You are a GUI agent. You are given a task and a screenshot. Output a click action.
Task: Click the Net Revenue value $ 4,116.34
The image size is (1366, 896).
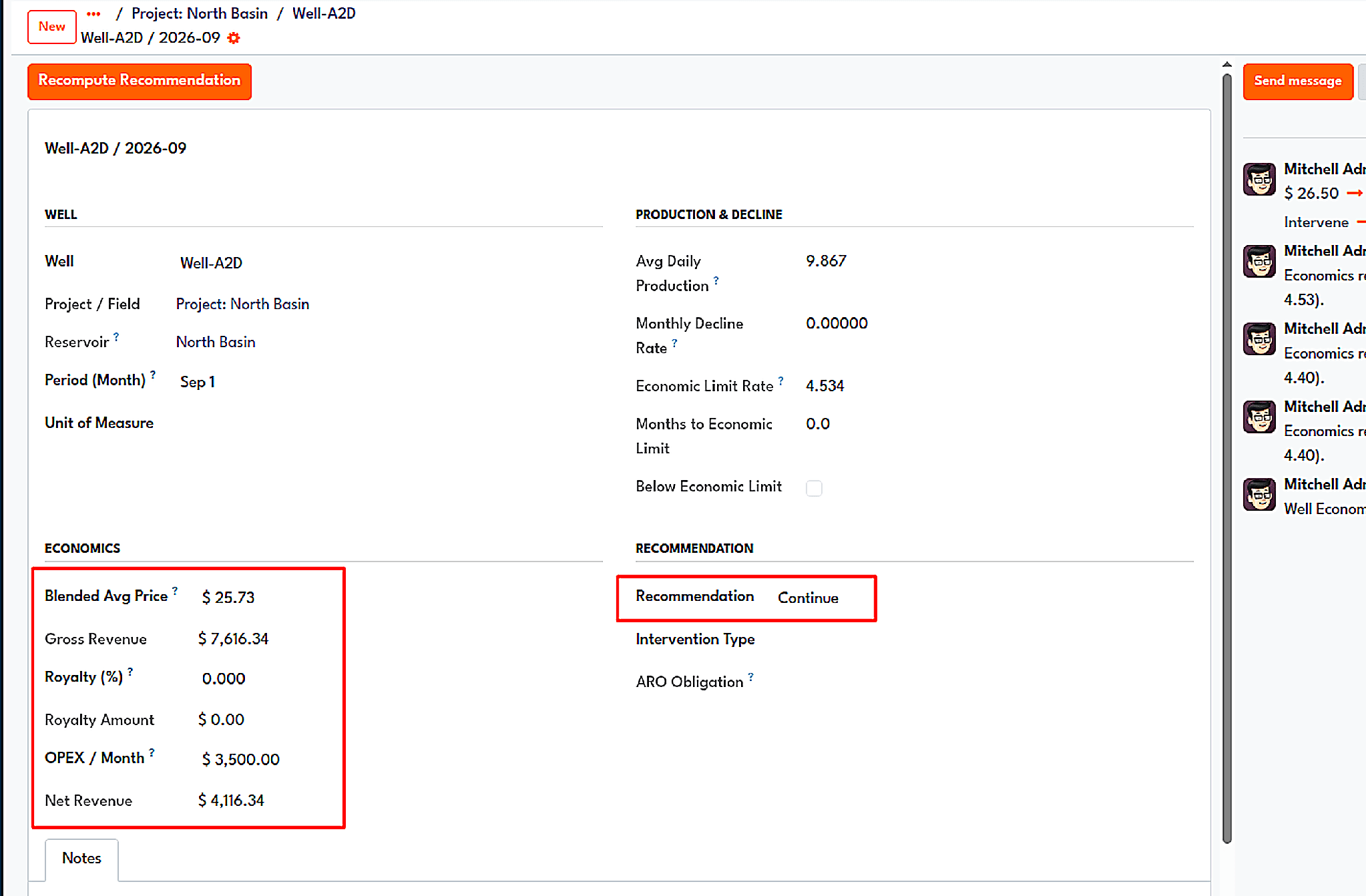click(x=231, y=801)
